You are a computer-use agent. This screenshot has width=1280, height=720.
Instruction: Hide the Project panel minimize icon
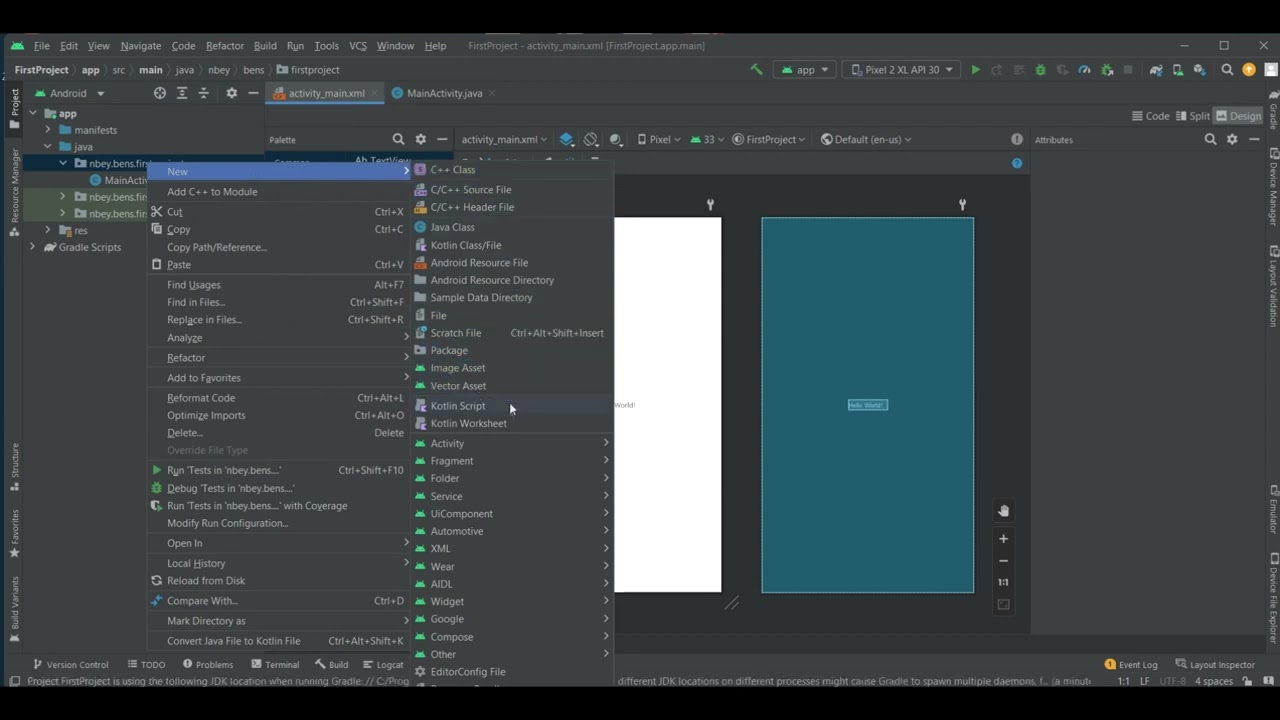click(253, 93)
